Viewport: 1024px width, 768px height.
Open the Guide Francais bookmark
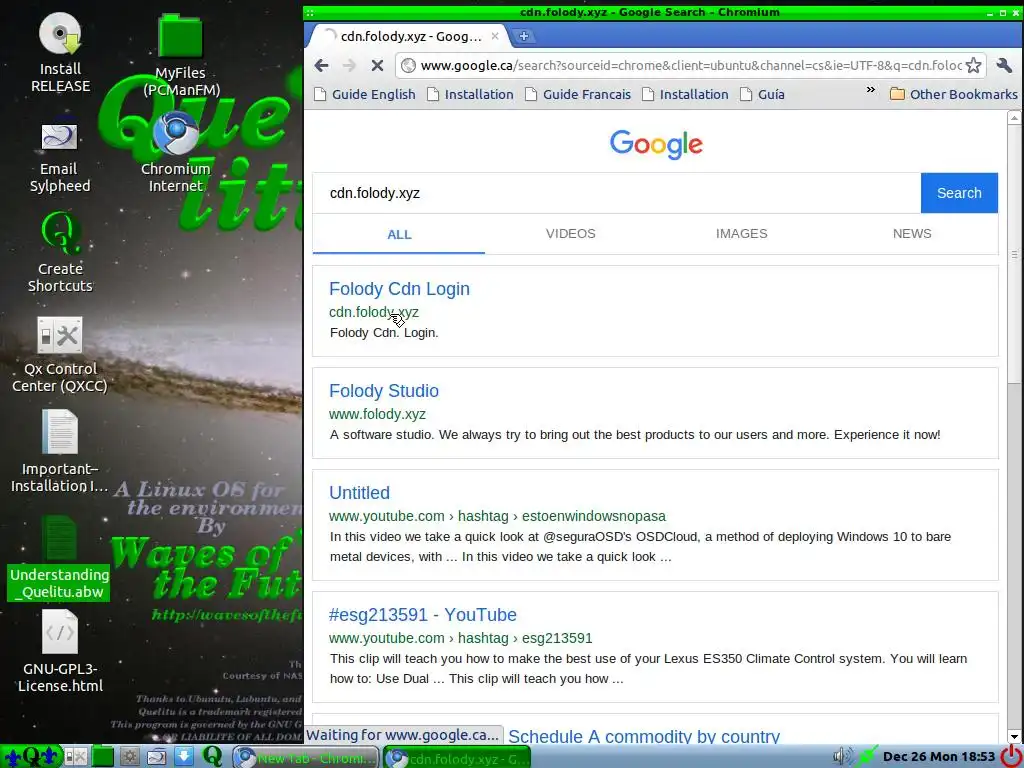[x=578, y=94]
